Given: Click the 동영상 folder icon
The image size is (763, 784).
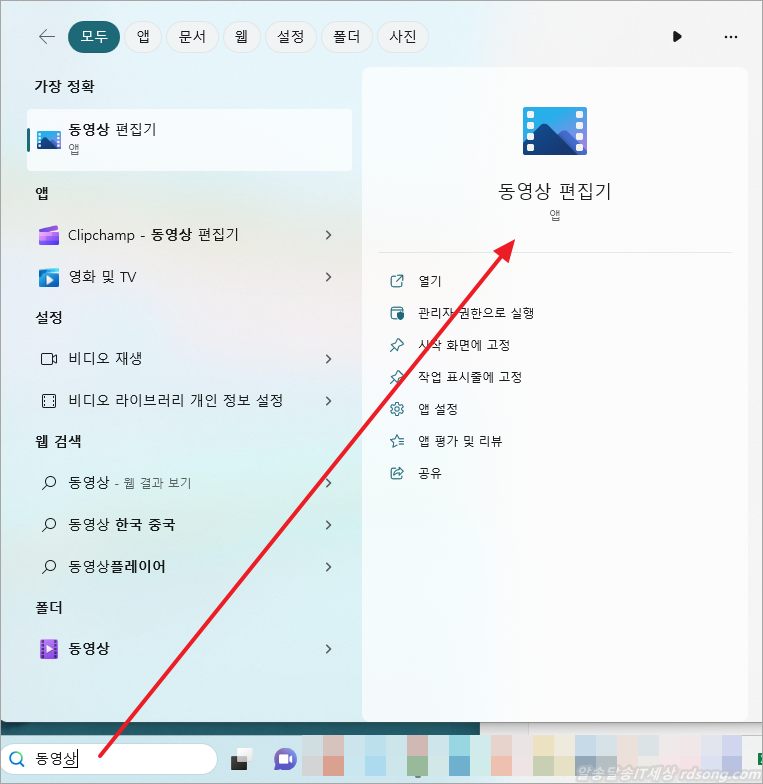Looking at the screenshot, I should tap(48, 649).
